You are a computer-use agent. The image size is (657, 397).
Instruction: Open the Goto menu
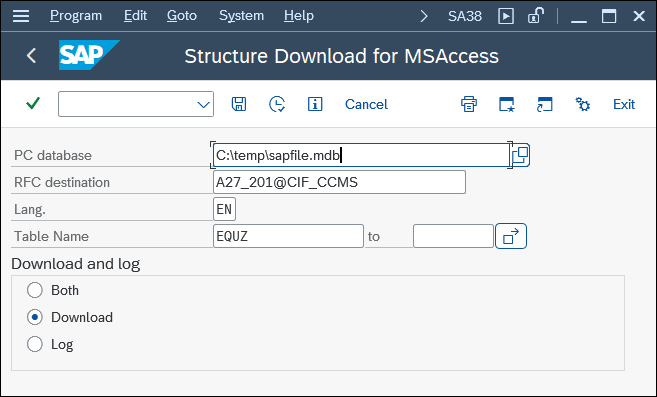click(182, 16)
